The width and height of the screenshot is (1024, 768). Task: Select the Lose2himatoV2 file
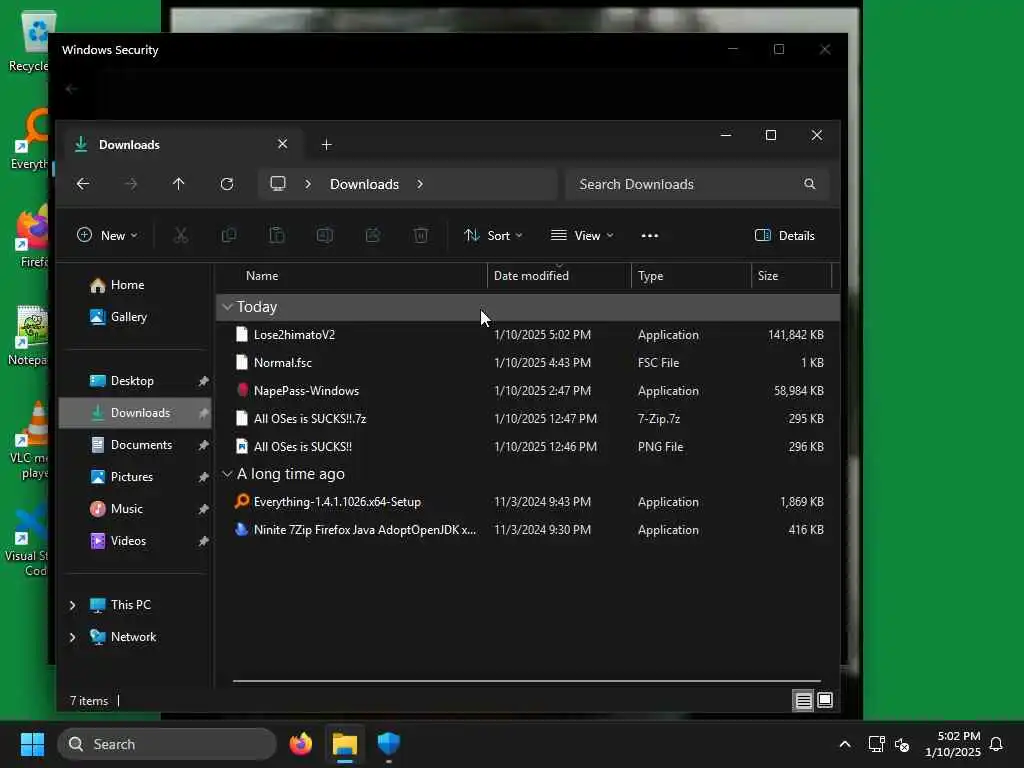(x=528, y=335)
